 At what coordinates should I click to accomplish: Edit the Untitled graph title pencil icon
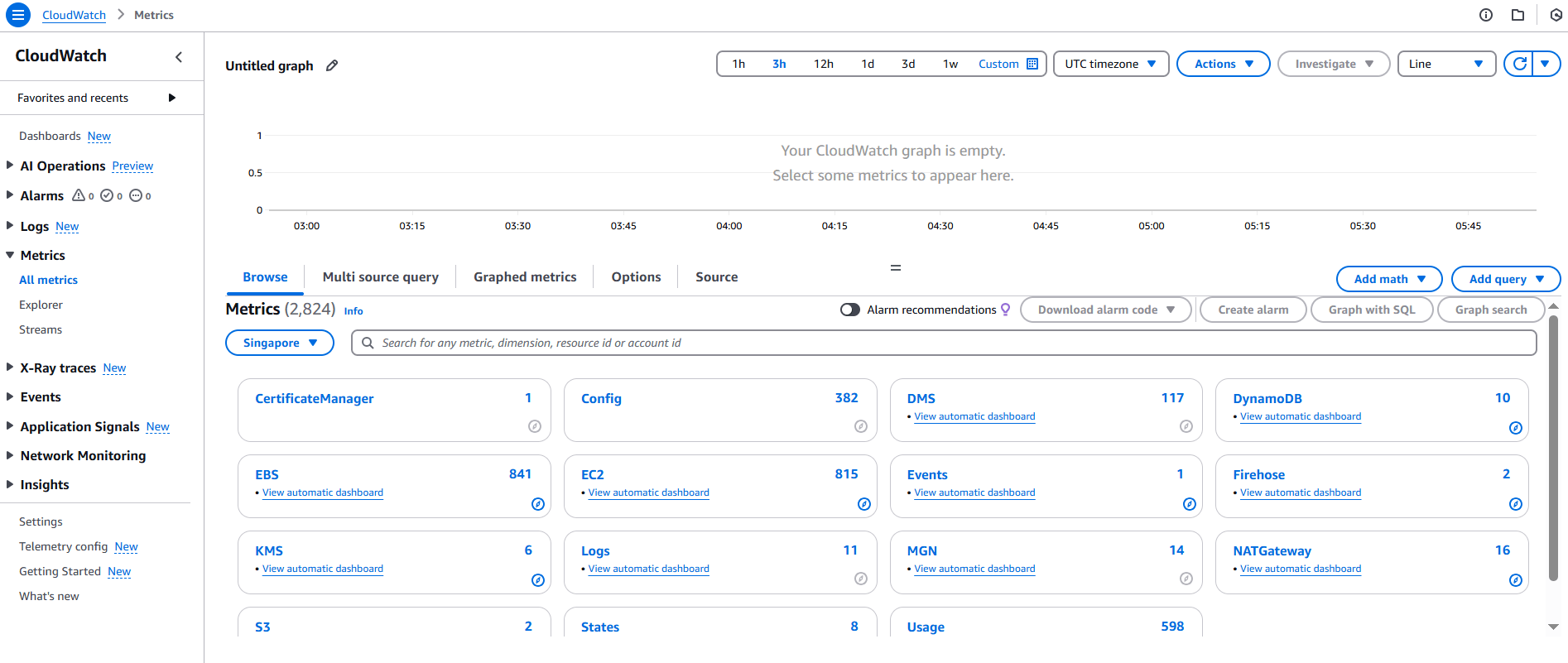pyautogui.click(x=332, y=65)
